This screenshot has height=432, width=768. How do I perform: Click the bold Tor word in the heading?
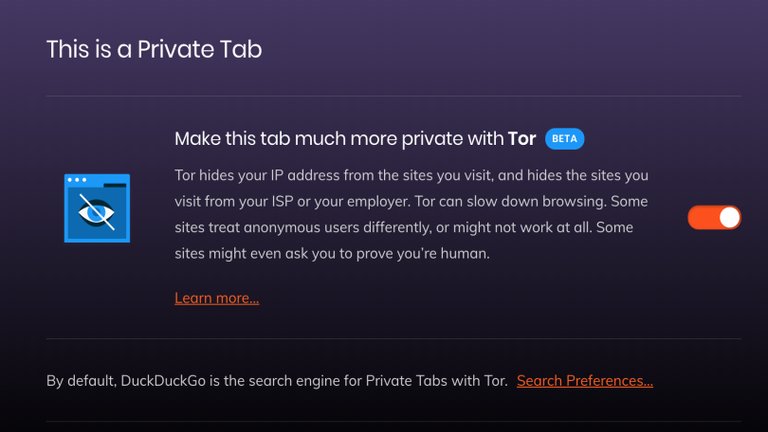522,139
